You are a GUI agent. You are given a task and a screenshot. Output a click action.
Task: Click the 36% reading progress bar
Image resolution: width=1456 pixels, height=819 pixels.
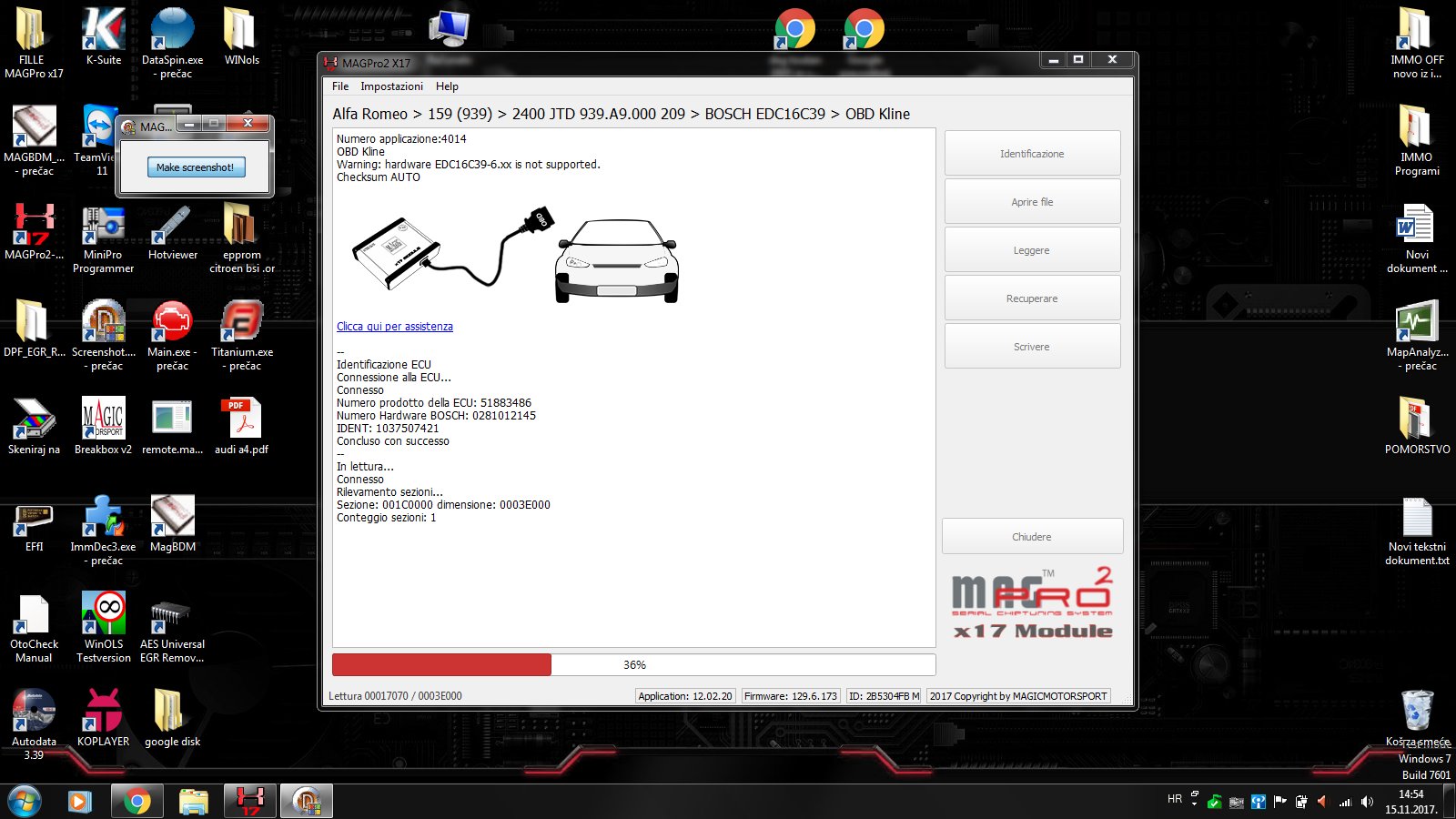tap(634, 665)
